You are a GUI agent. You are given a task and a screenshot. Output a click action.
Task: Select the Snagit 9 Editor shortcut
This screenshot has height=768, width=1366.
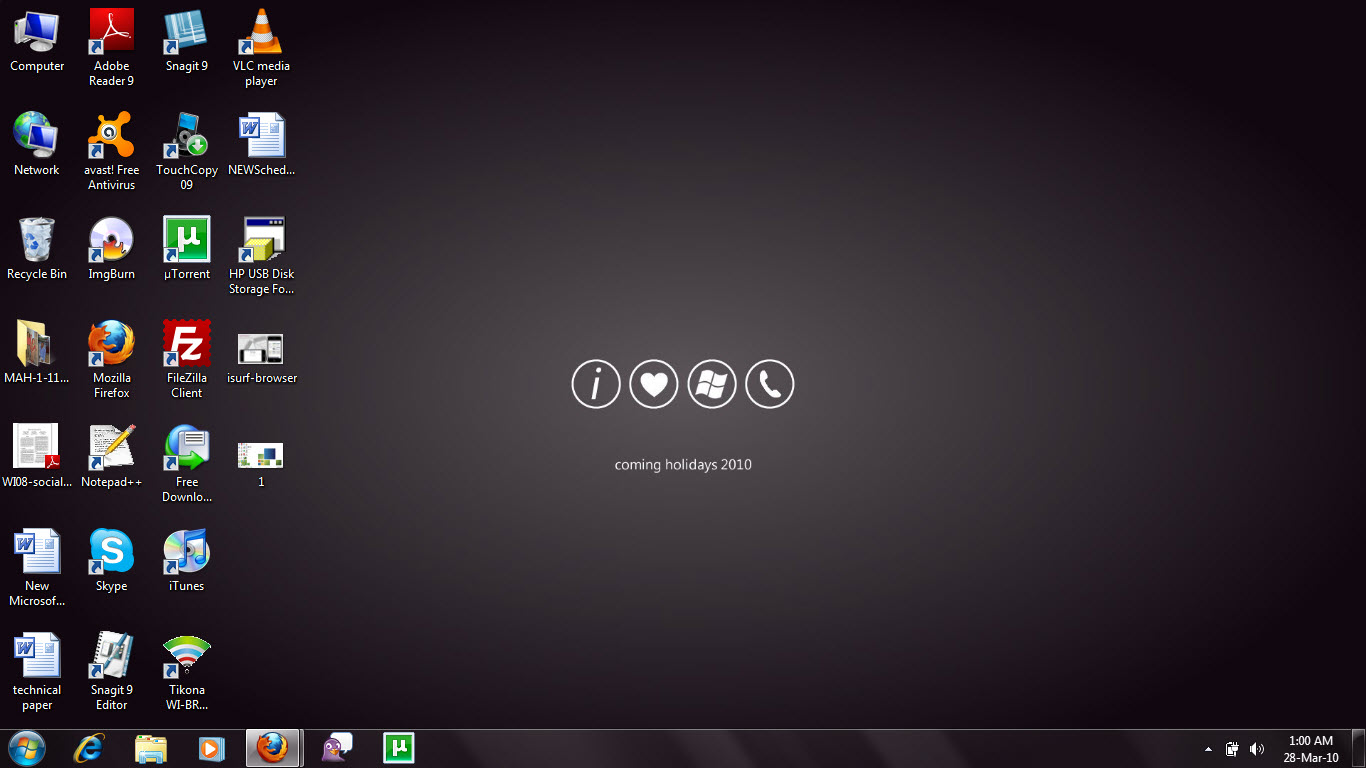coord(111,671)
